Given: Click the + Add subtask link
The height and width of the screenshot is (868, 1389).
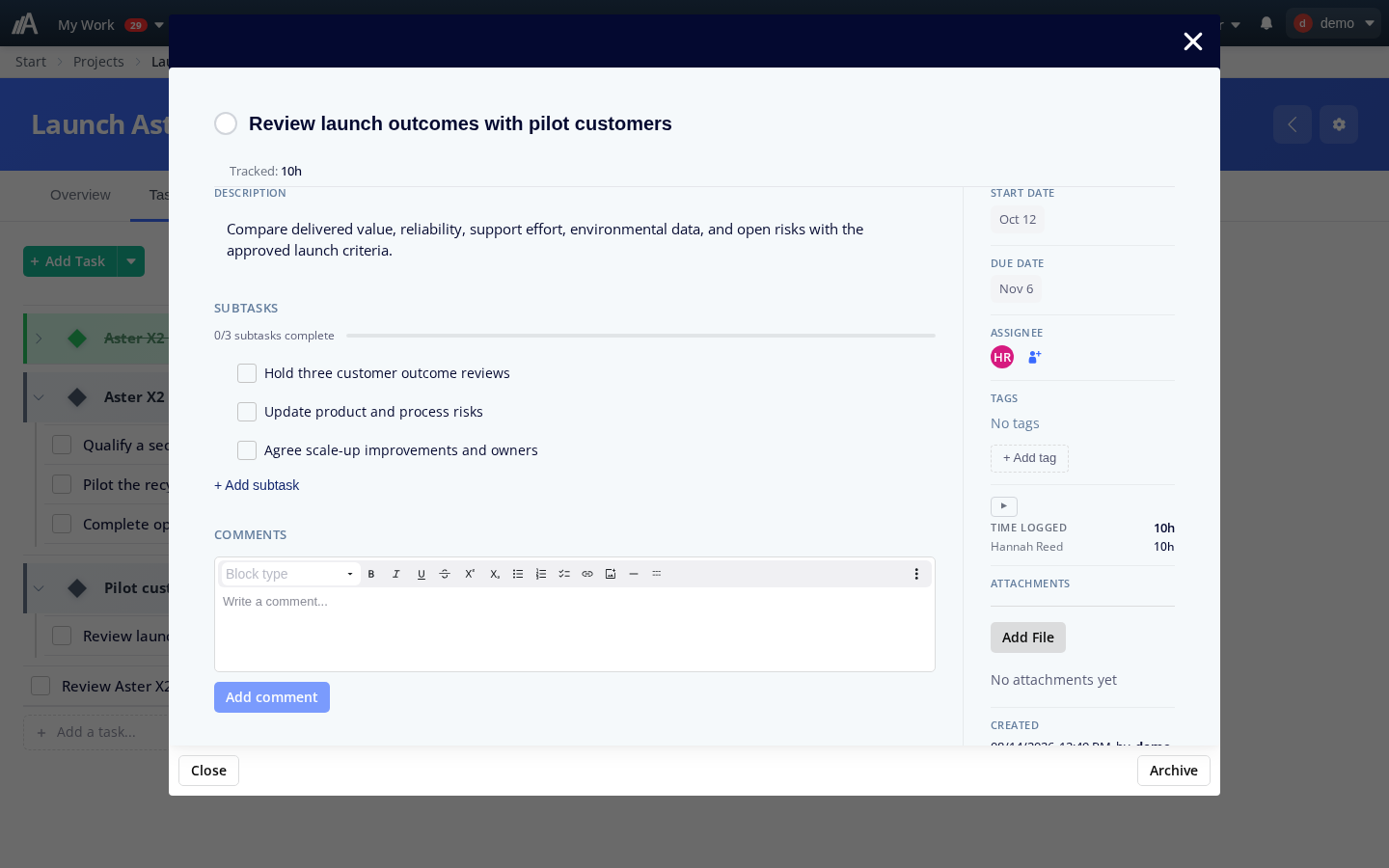Looking at the screenshot, I should pyautogui.click(x=257, y=485).
